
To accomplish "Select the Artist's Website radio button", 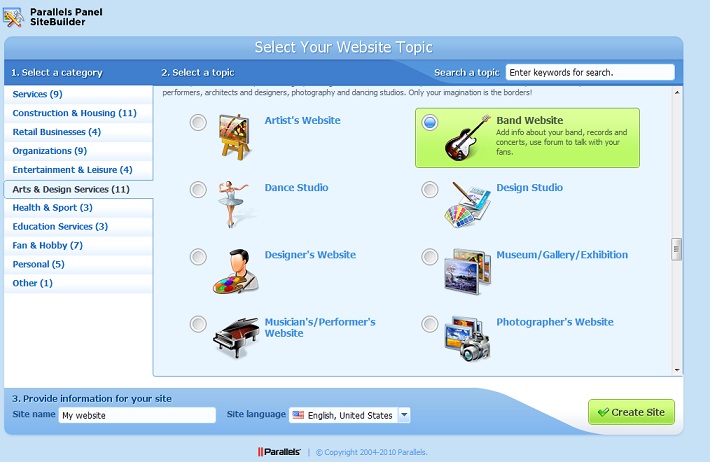I will [198, 123].
